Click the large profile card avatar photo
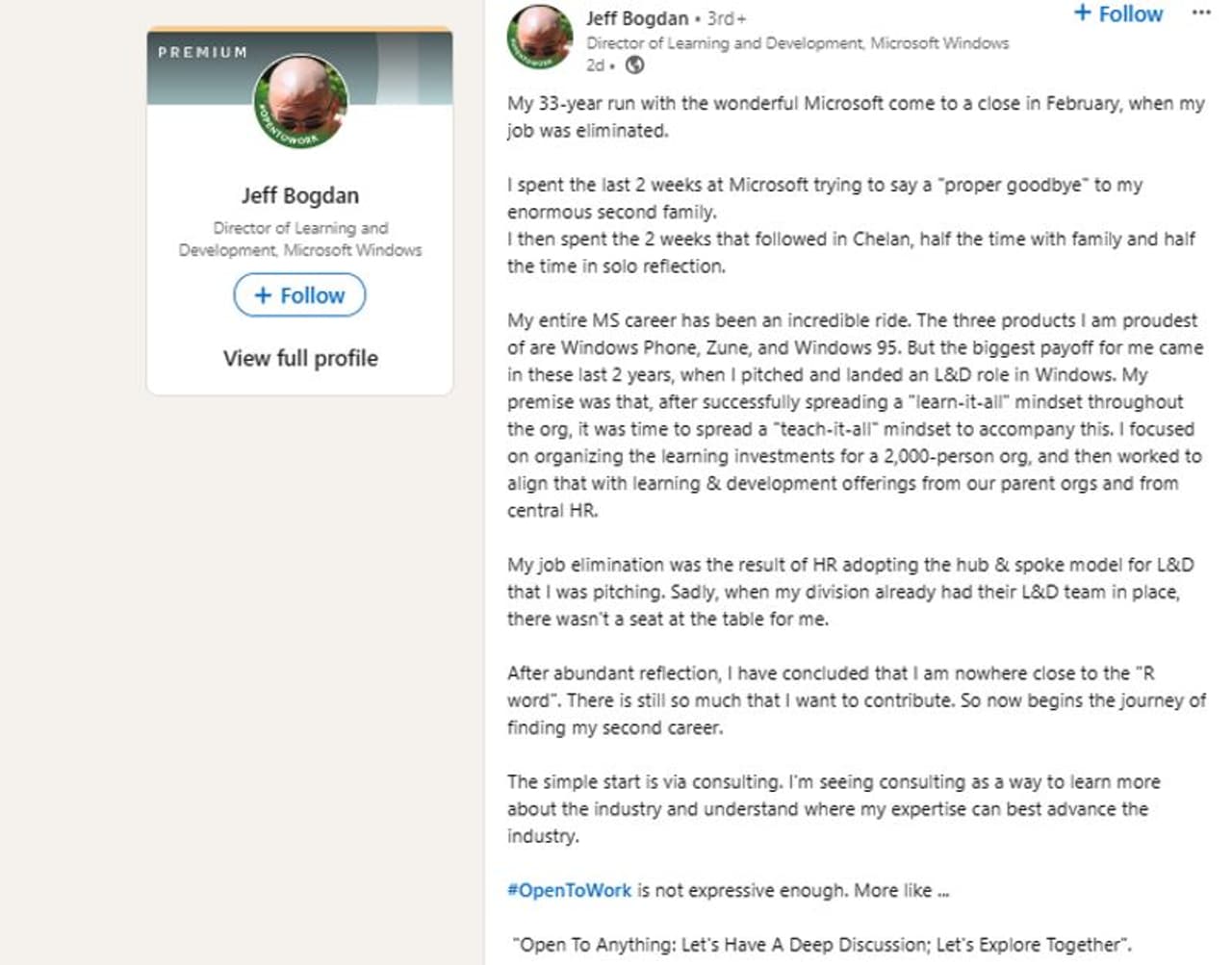1232x965 pixels. pyautogui.click(x=300, y=102)
